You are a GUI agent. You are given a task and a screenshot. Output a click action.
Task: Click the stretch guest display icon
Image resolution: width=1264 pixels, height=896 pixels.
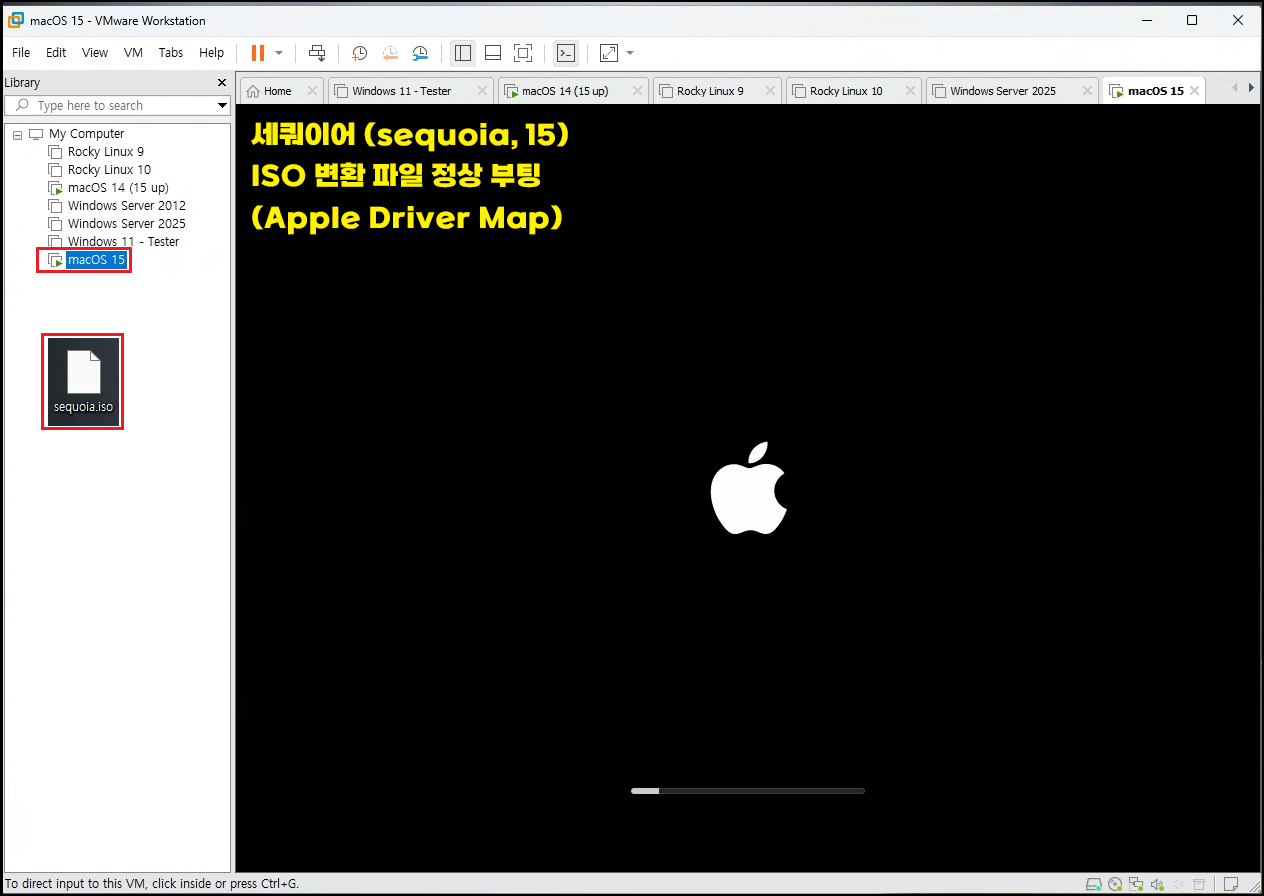608,53
